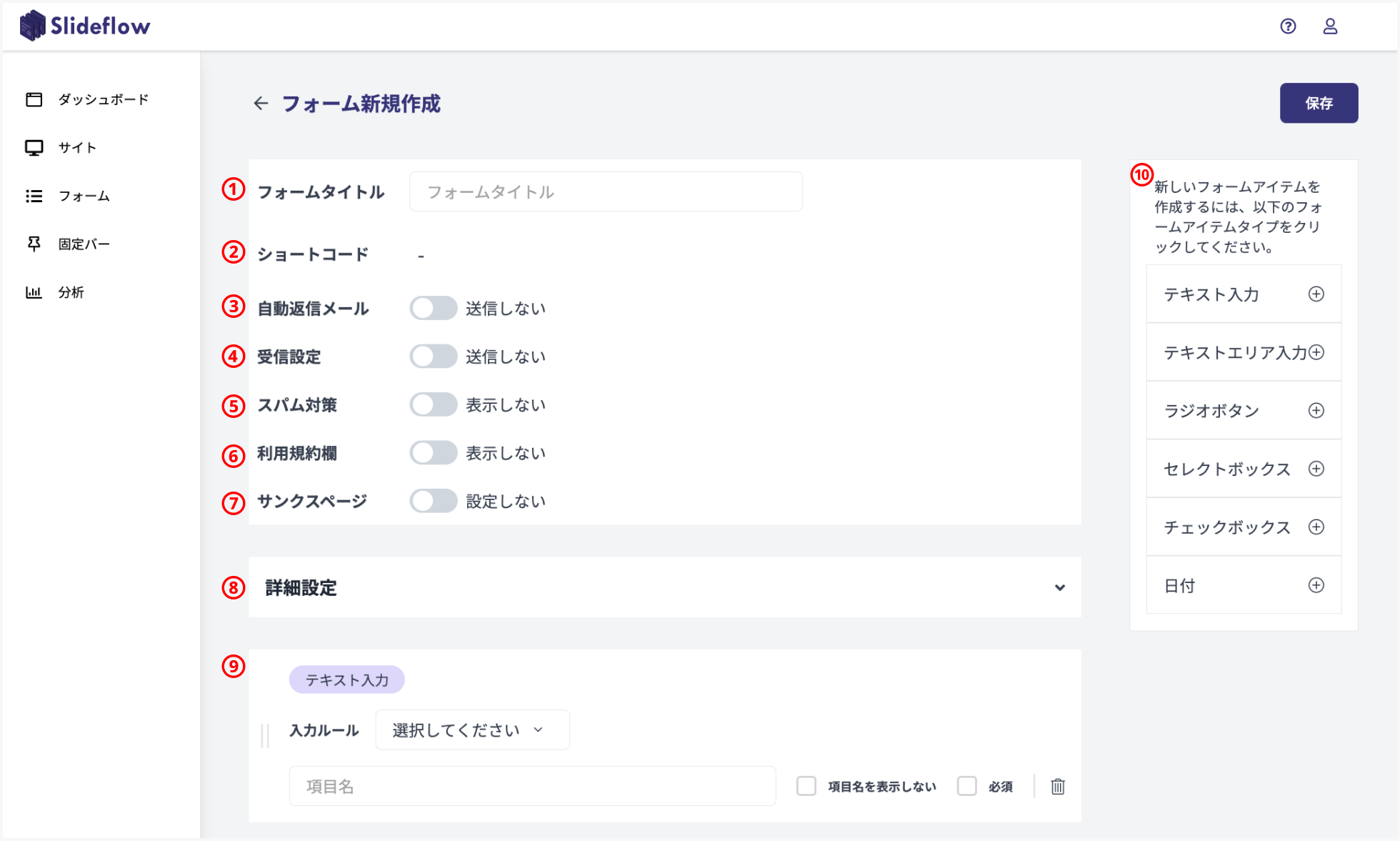Image resolution: width=1400 pixels, height=841 pixels.
Task: Add 日付 item with plus icon
Action: coord(1316,585)
